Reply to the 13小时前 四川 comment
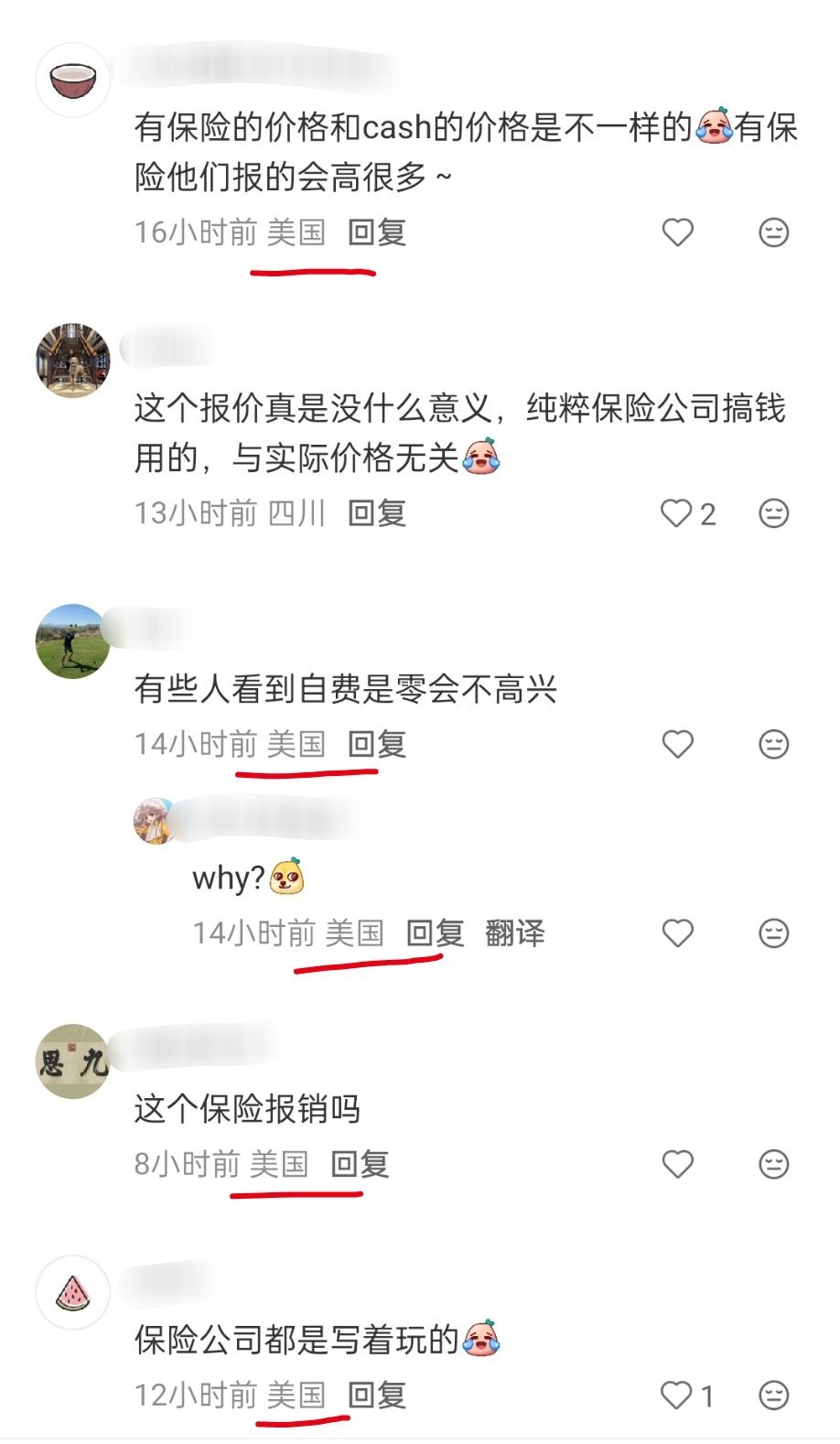The height and width of the screenshot is (1444, 840). click(x=377, y=513)
